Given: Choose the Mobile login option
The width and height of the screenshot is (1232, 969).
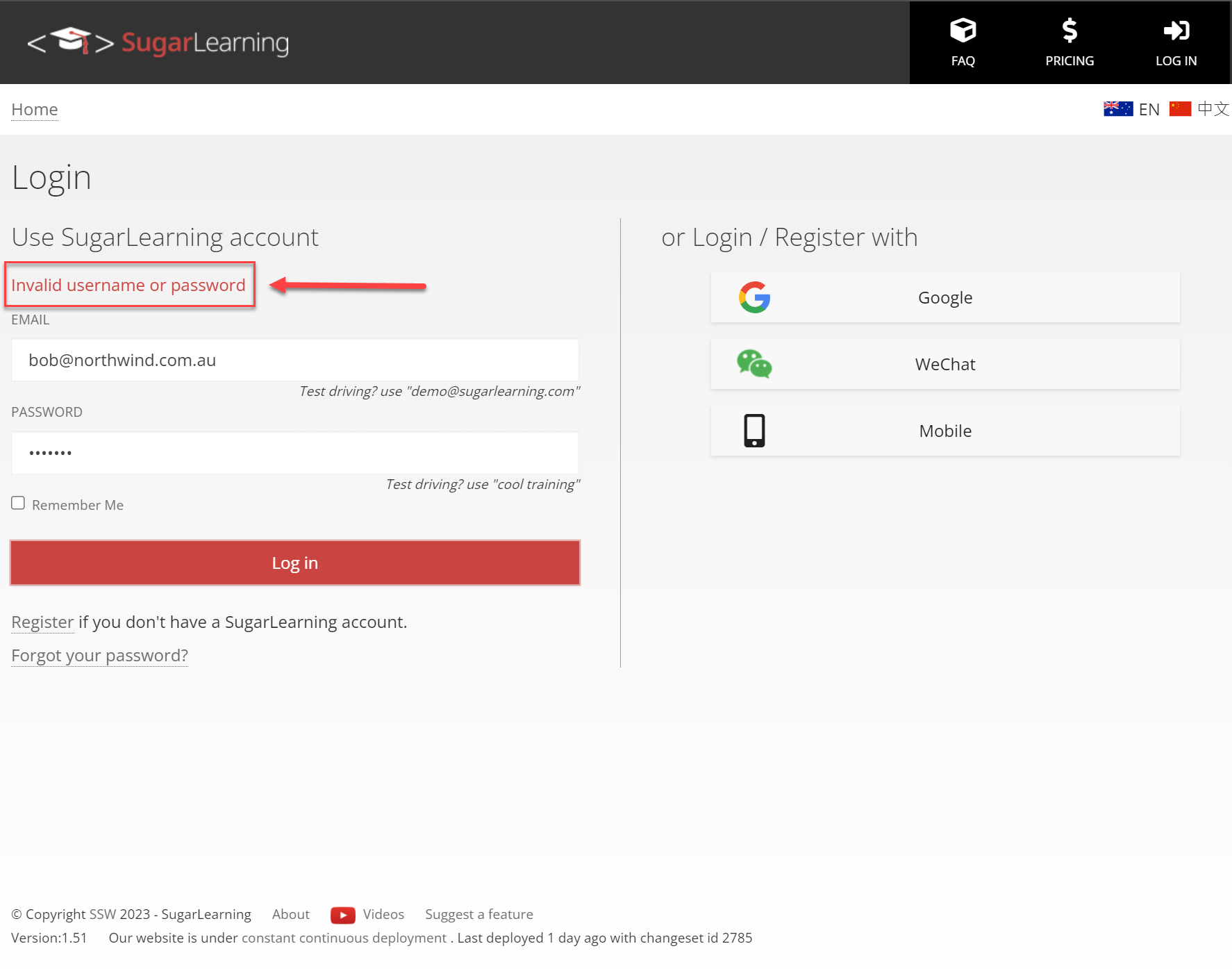Looking at the screenshot, I should (x=944, y=431).
